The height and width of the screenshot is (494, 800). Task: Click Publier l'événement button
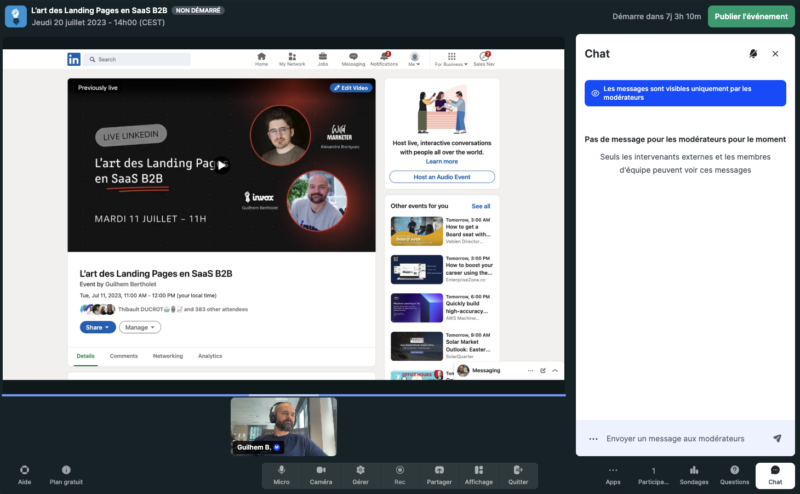[751, 16]
